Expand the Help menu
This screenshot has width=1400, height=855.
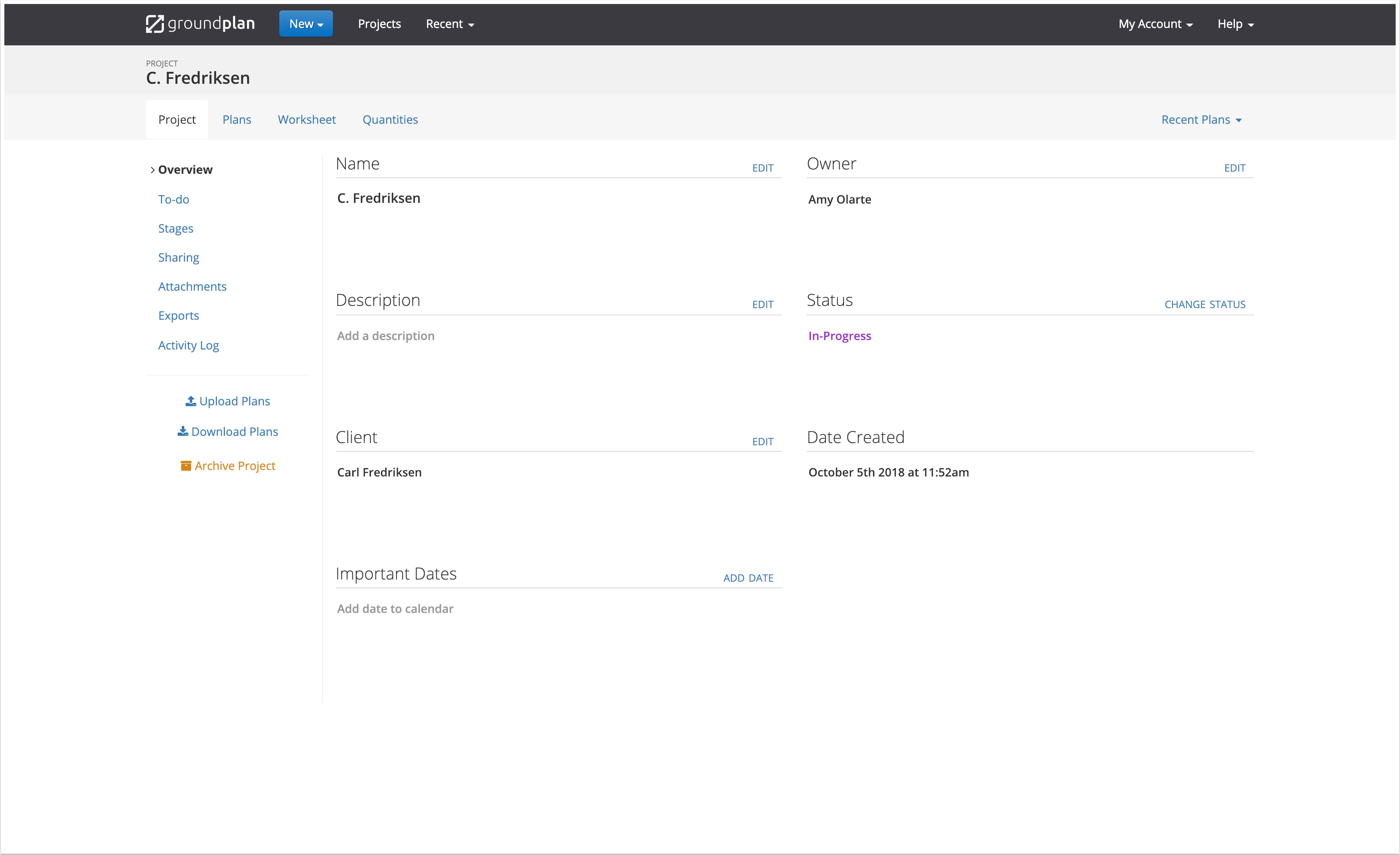pyautogui.click(x=1235, y=23)
